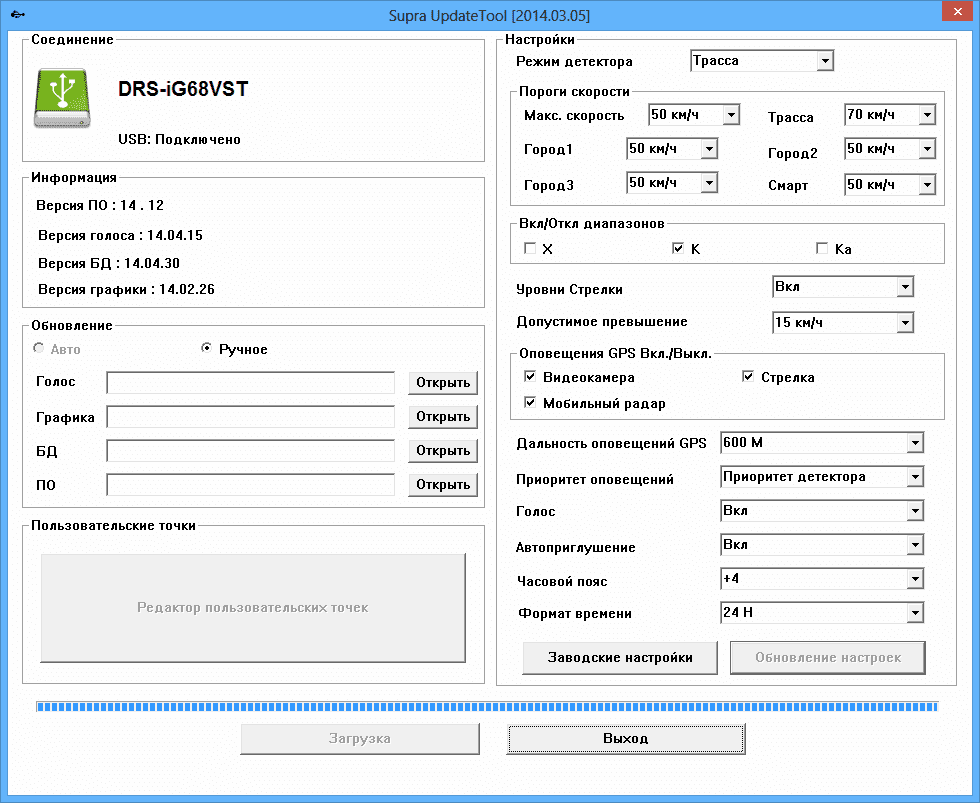The image size is (980, 803).
Task: Click Открыть button for Графика file
Action: coord(442,416)
